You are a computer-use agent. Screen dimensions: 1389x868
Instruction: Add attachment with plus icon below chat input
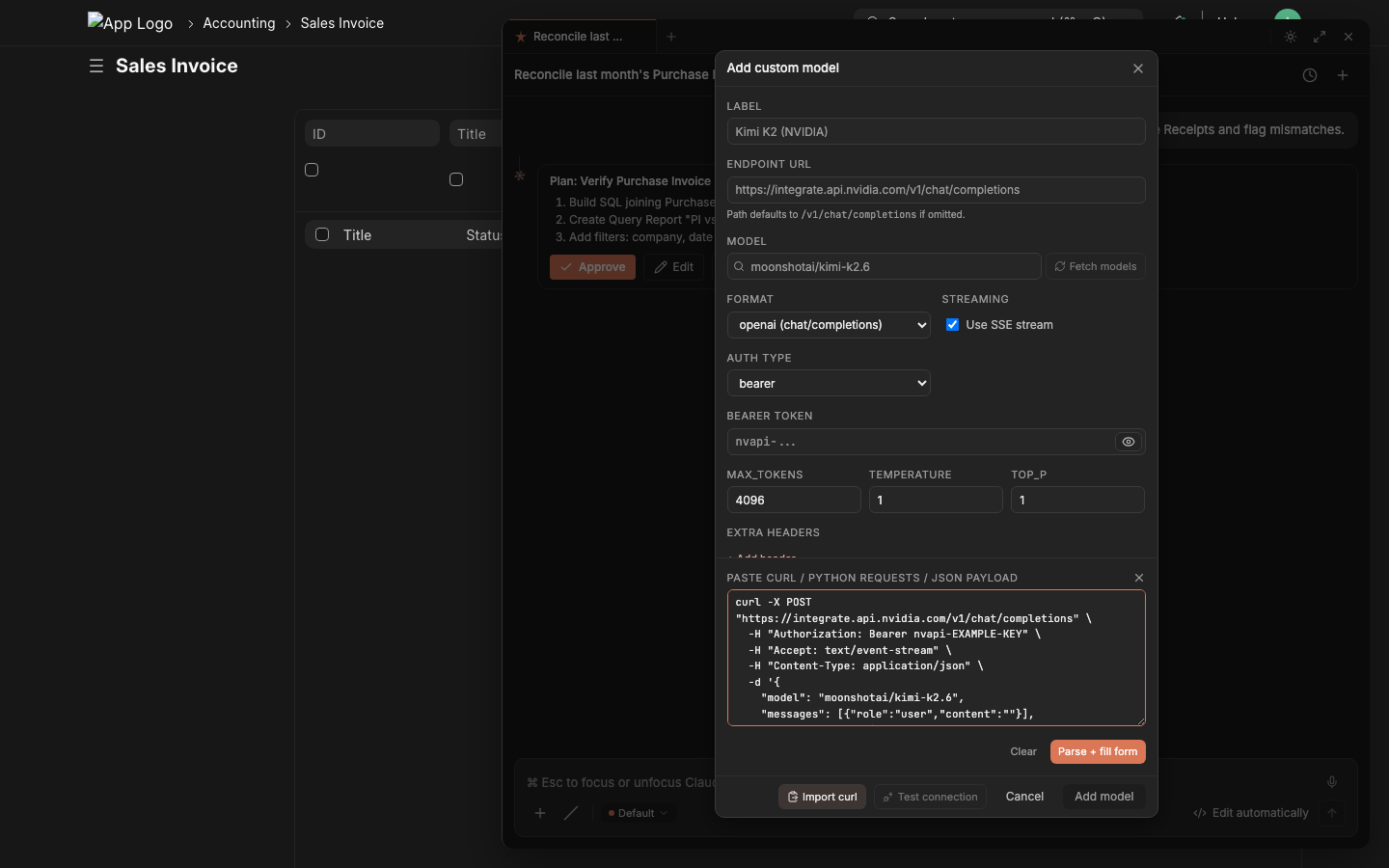pyautogui.click(x=540, y=813)
